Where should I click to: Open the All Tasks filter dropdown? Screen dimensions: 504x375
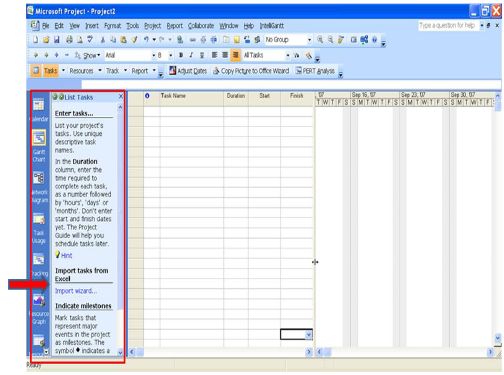pyautogui.click(x=288, y=55)
